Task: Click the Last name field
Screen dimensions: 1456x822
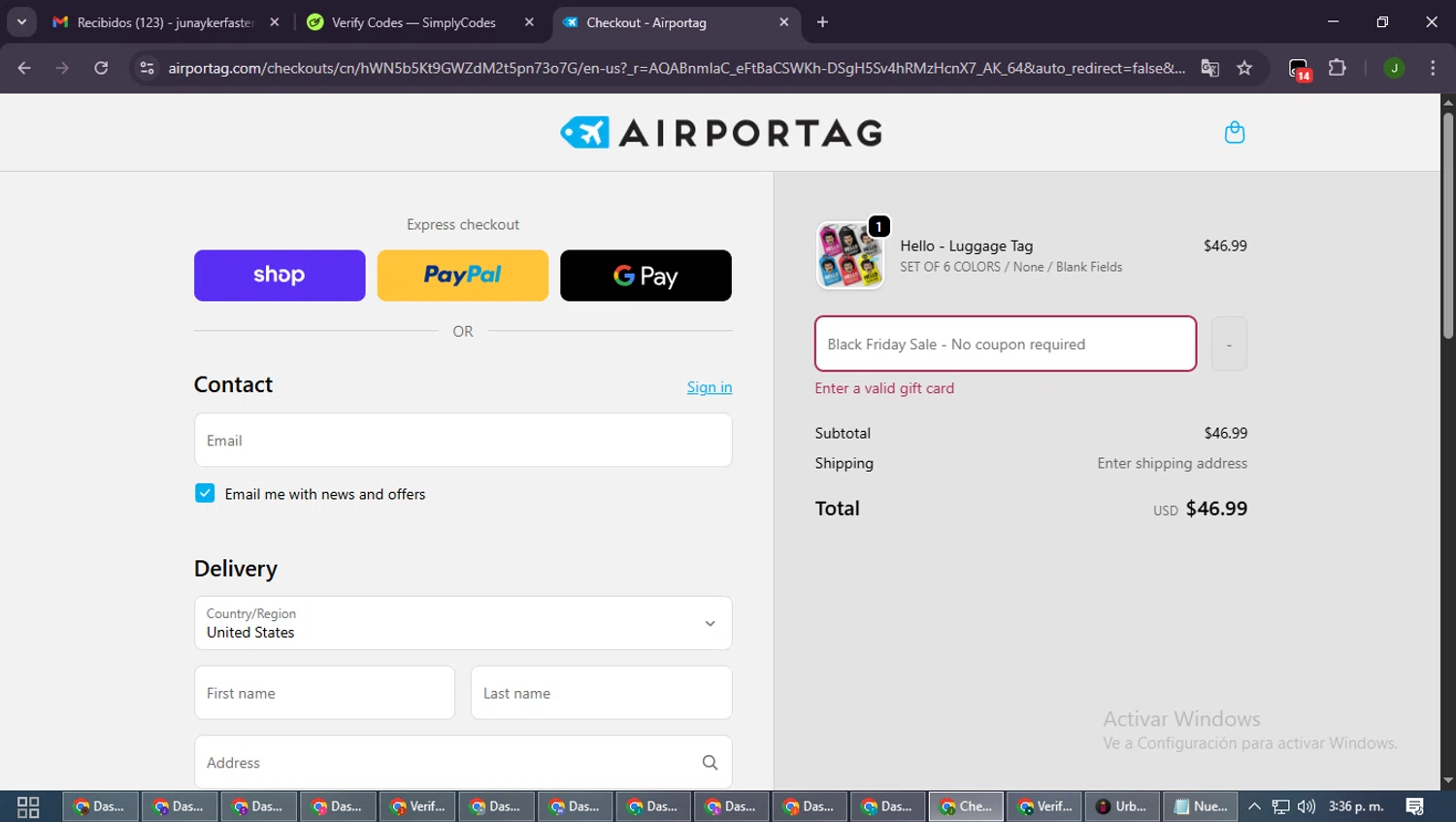Action: tap(602, 693)
